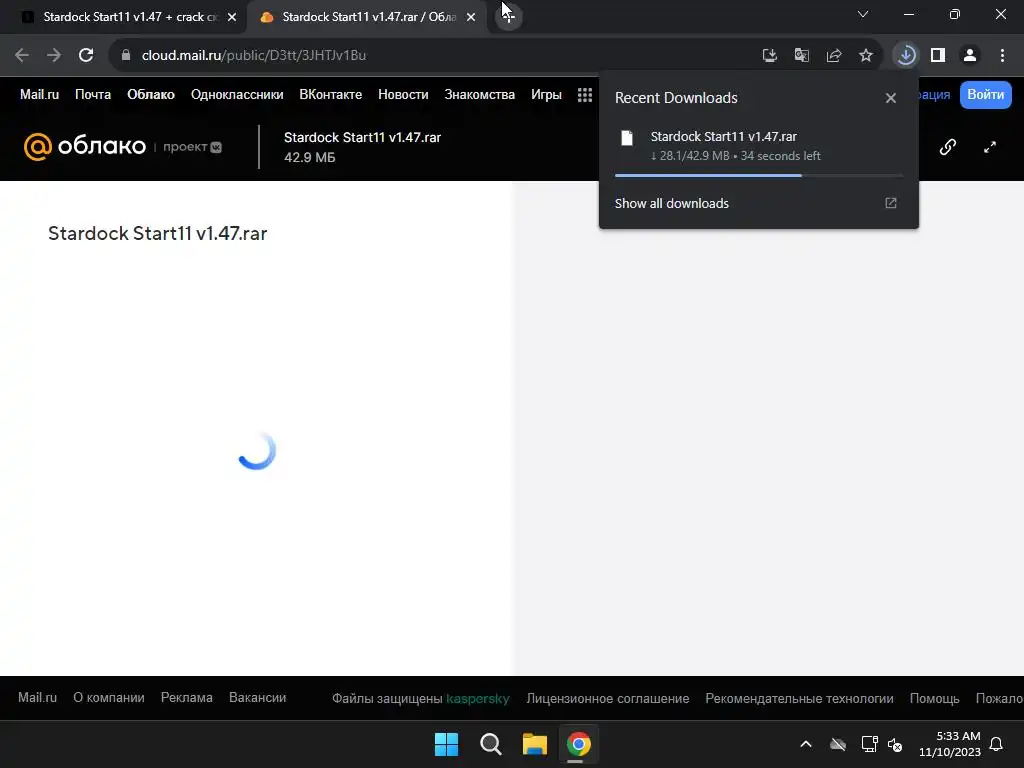Screen dimensions: 1024x768
Task: Click Stardock Start11 v1.47.rar page heading
Action: (x=157, y=233)
